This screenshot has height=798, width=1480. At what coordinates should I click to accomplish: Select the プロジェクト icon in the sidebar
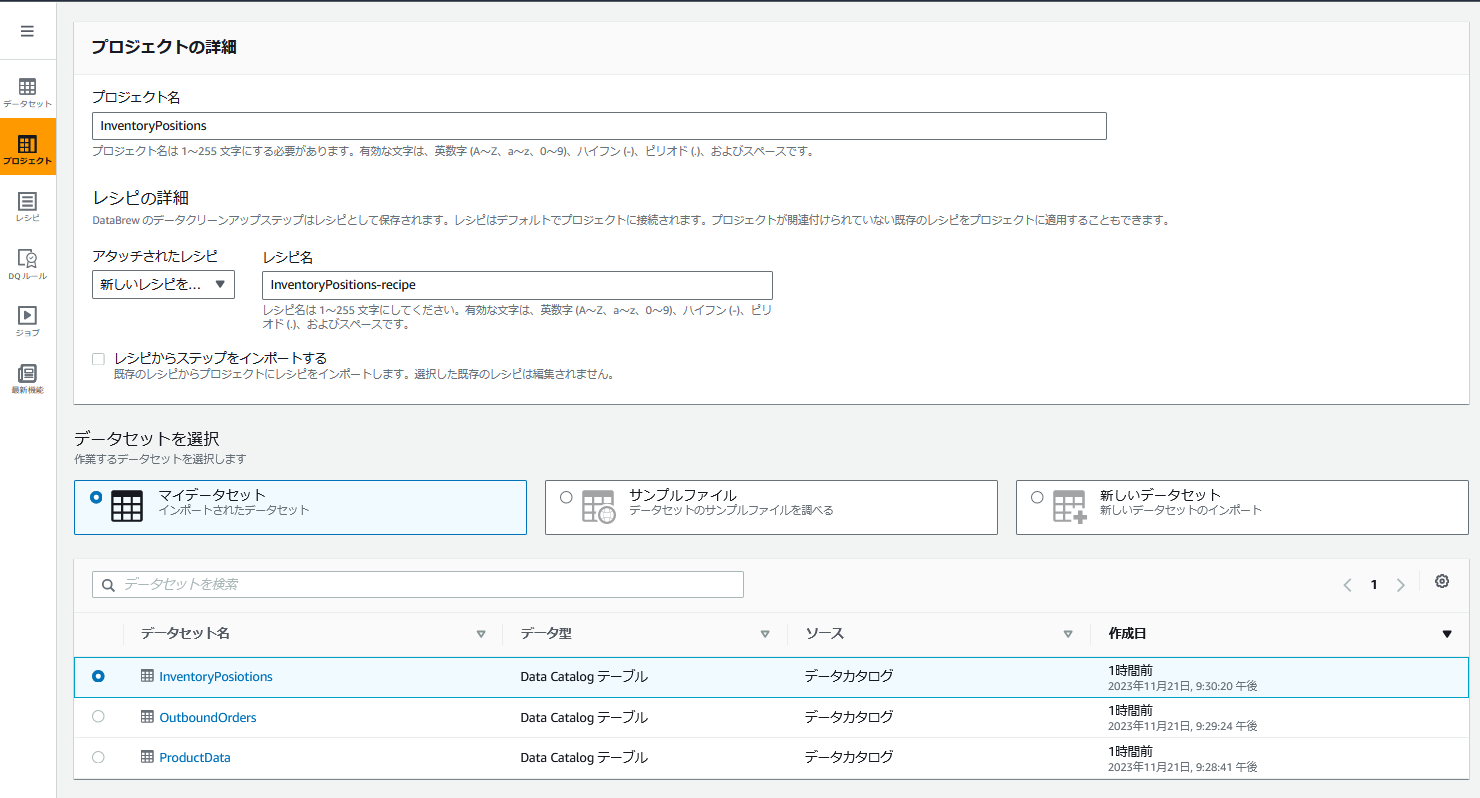pyautogui.click(x=27, y=146)
